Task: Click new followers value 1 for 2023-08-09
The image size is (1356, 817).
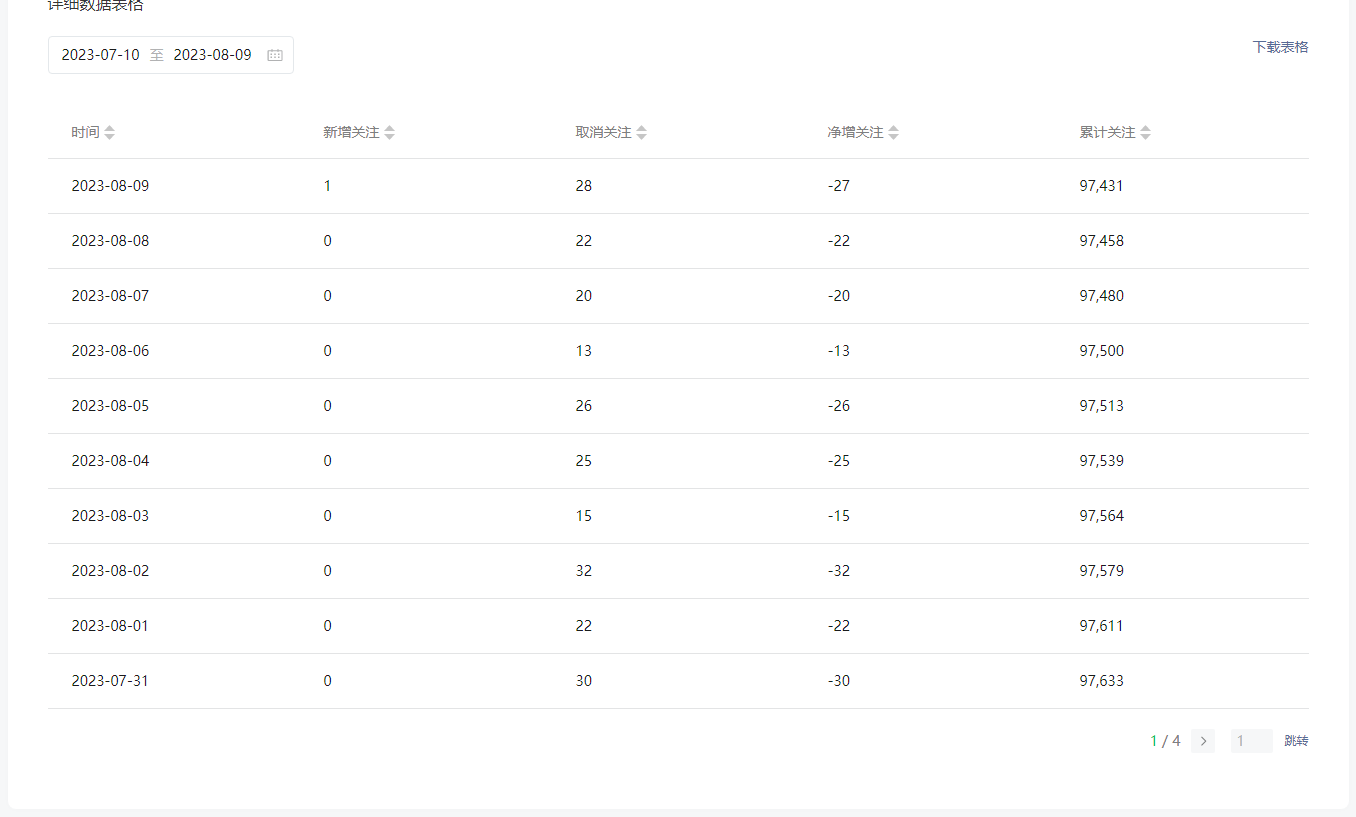Action: 327,186
